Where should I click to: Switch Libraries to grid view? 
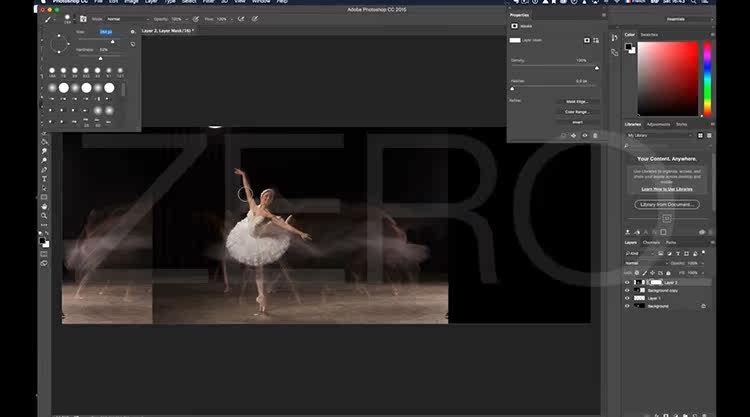[700, 136]
